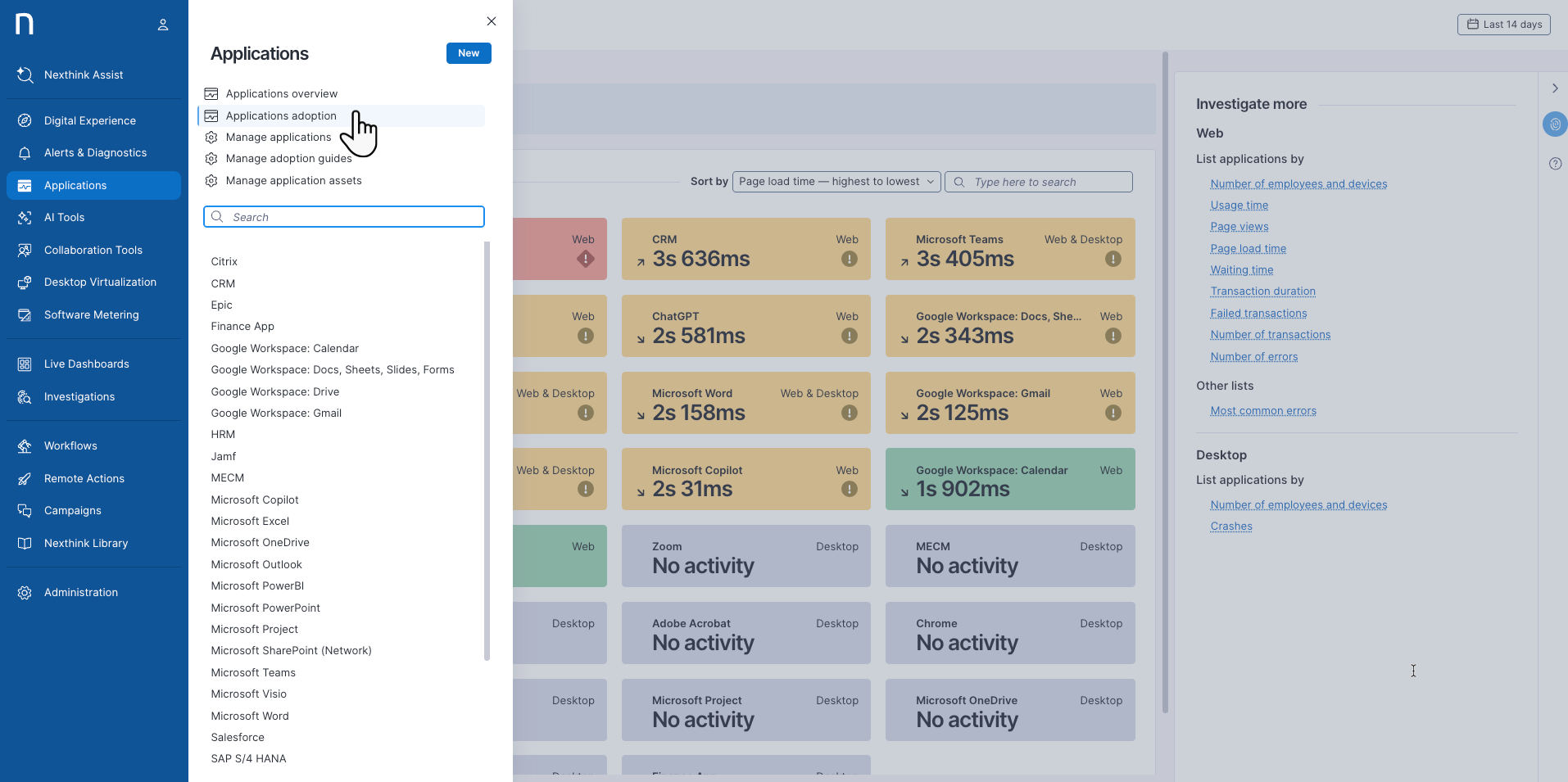
Task: Collapse the Investigate more side panel
Action: pyautogui.click(x=1554, y=88)
